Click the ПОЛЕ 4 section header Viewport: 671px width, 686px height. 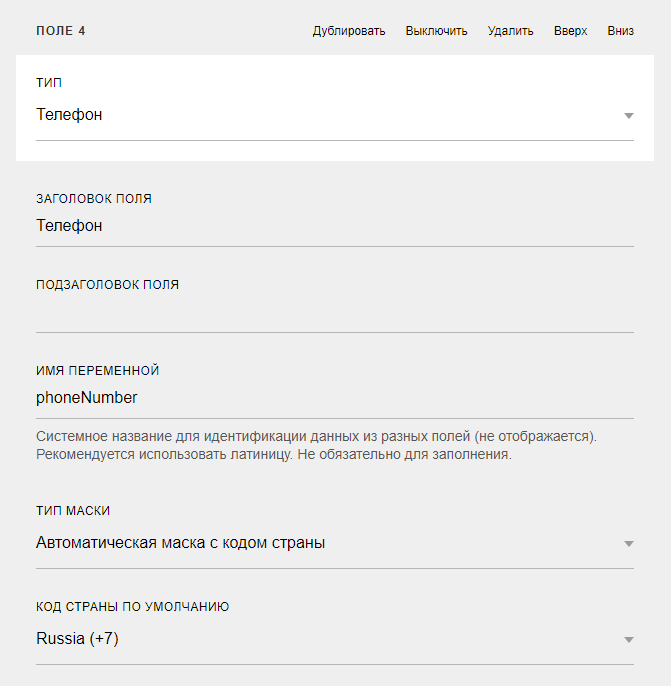click(61, 31)
